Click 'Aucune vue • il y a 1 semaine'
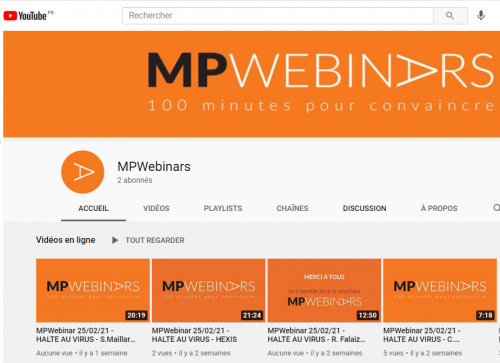The image size is (500, 363). point(82,353)
